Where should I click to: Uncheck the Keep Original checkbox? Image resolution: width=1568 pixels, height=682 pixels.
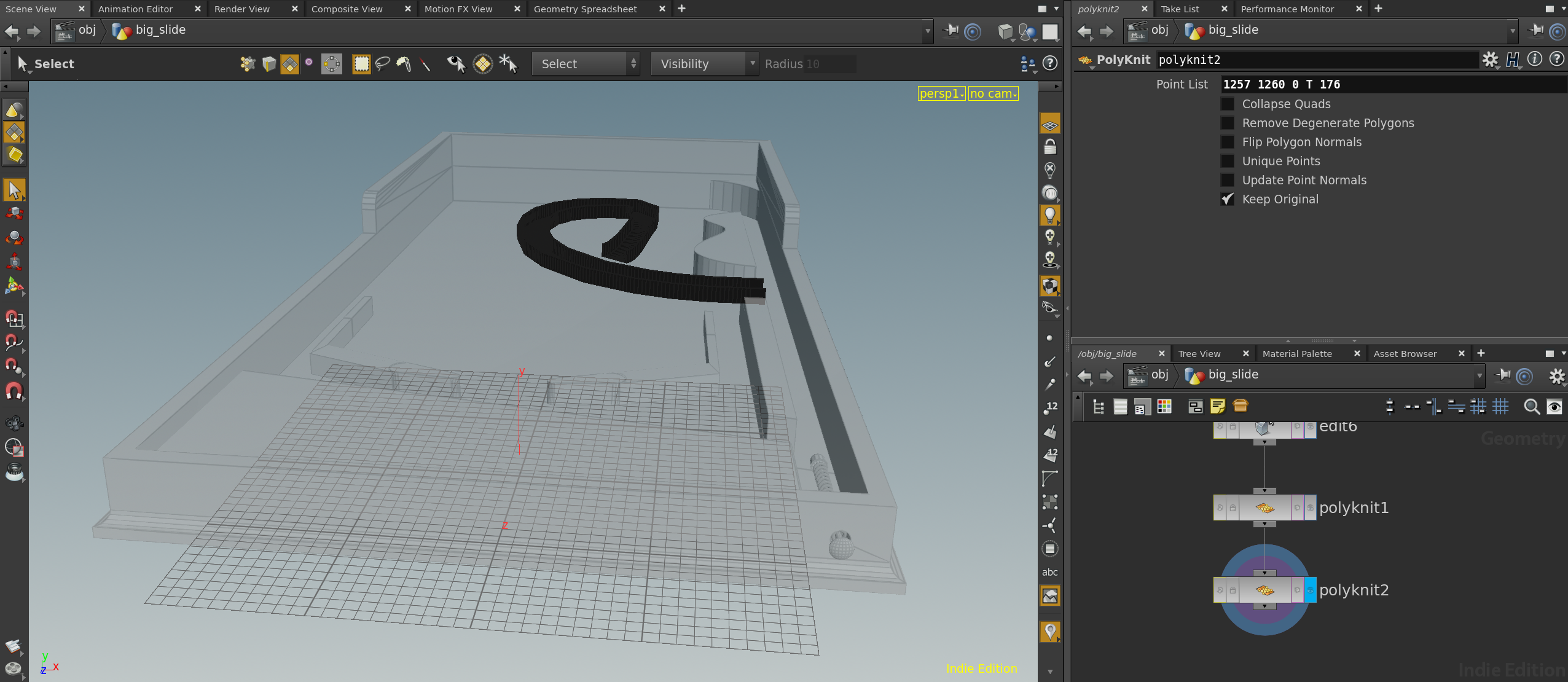[1228, 199]
